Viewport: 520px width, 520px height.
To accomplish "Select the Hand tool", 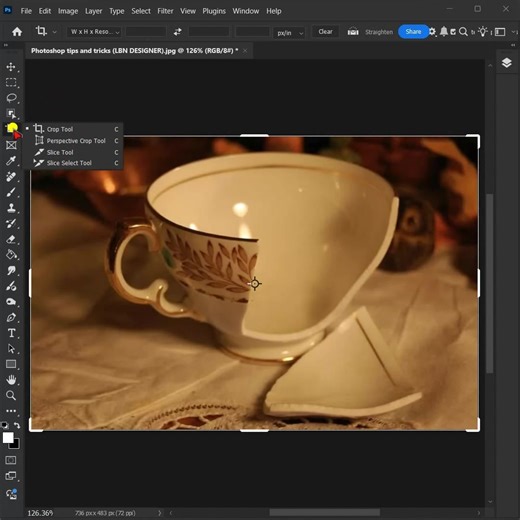I will pyautogui.click(x=11, y=380).
